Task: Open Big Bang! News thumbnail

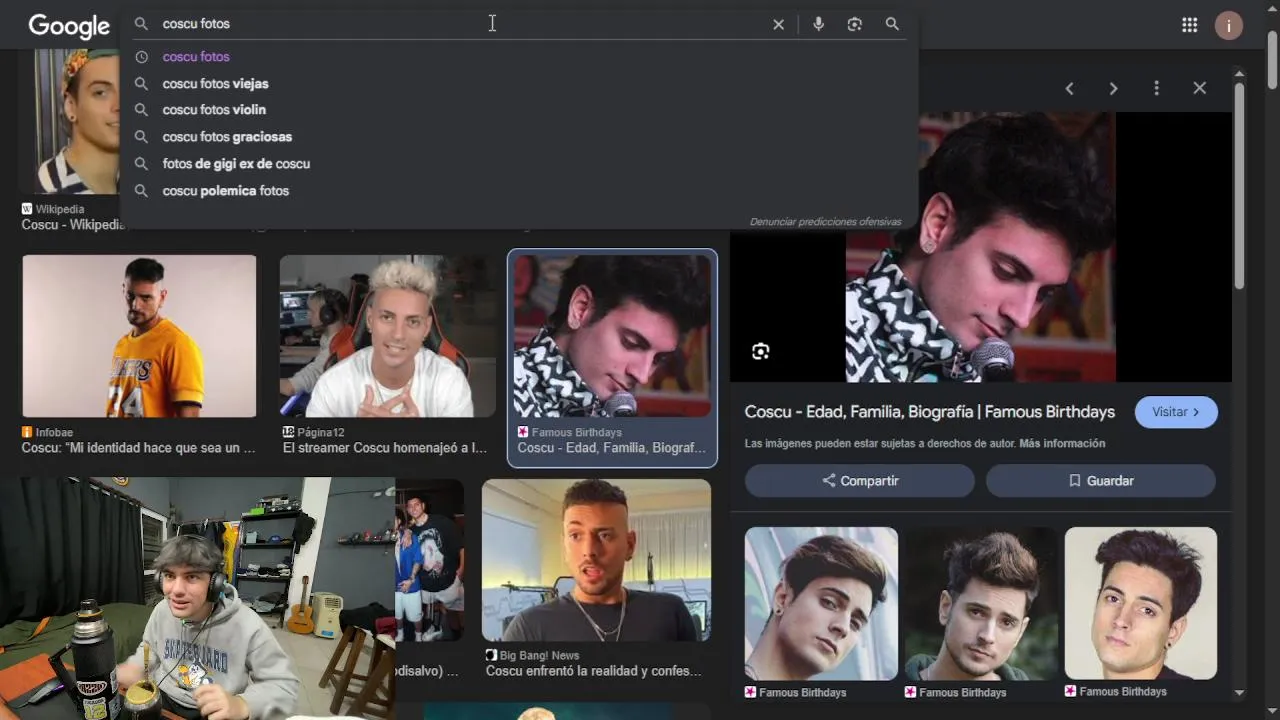Action: point(596,560)
